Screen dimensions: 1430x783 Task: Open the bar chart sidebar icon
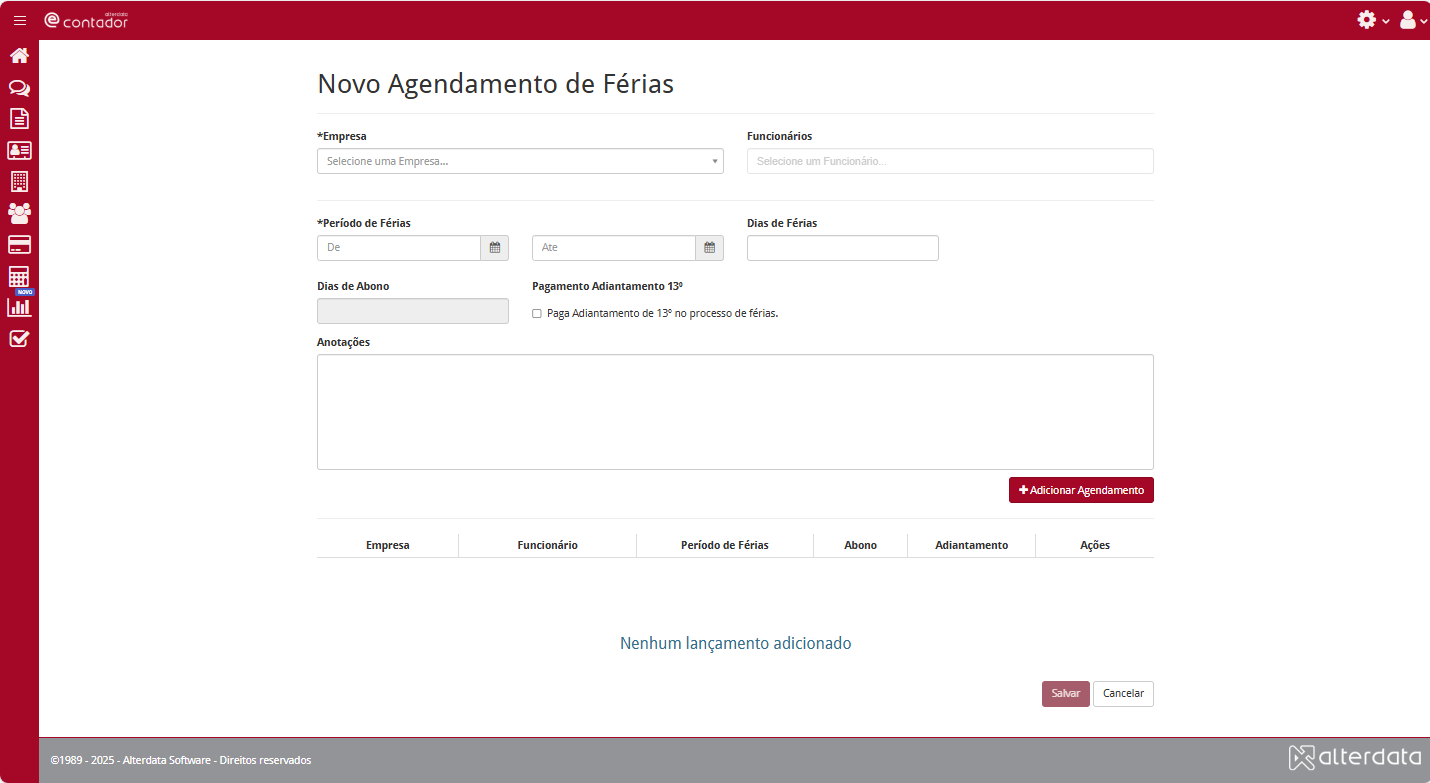pyautogui.click(x=19, y=307)
